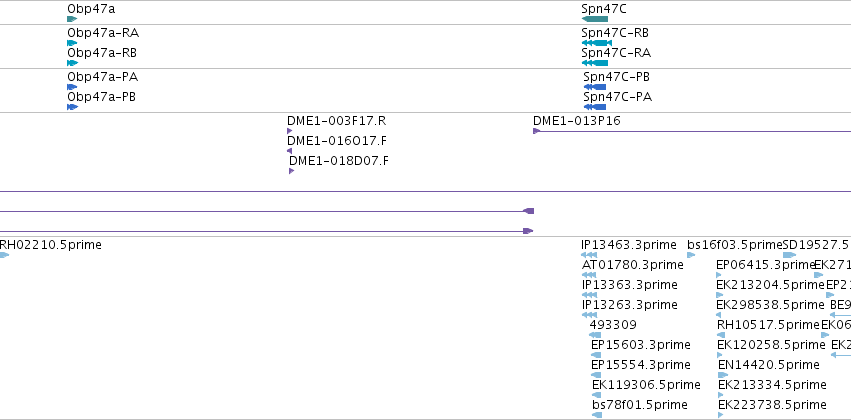
Task: Open the Spn47C gene label
Action: 604,9
